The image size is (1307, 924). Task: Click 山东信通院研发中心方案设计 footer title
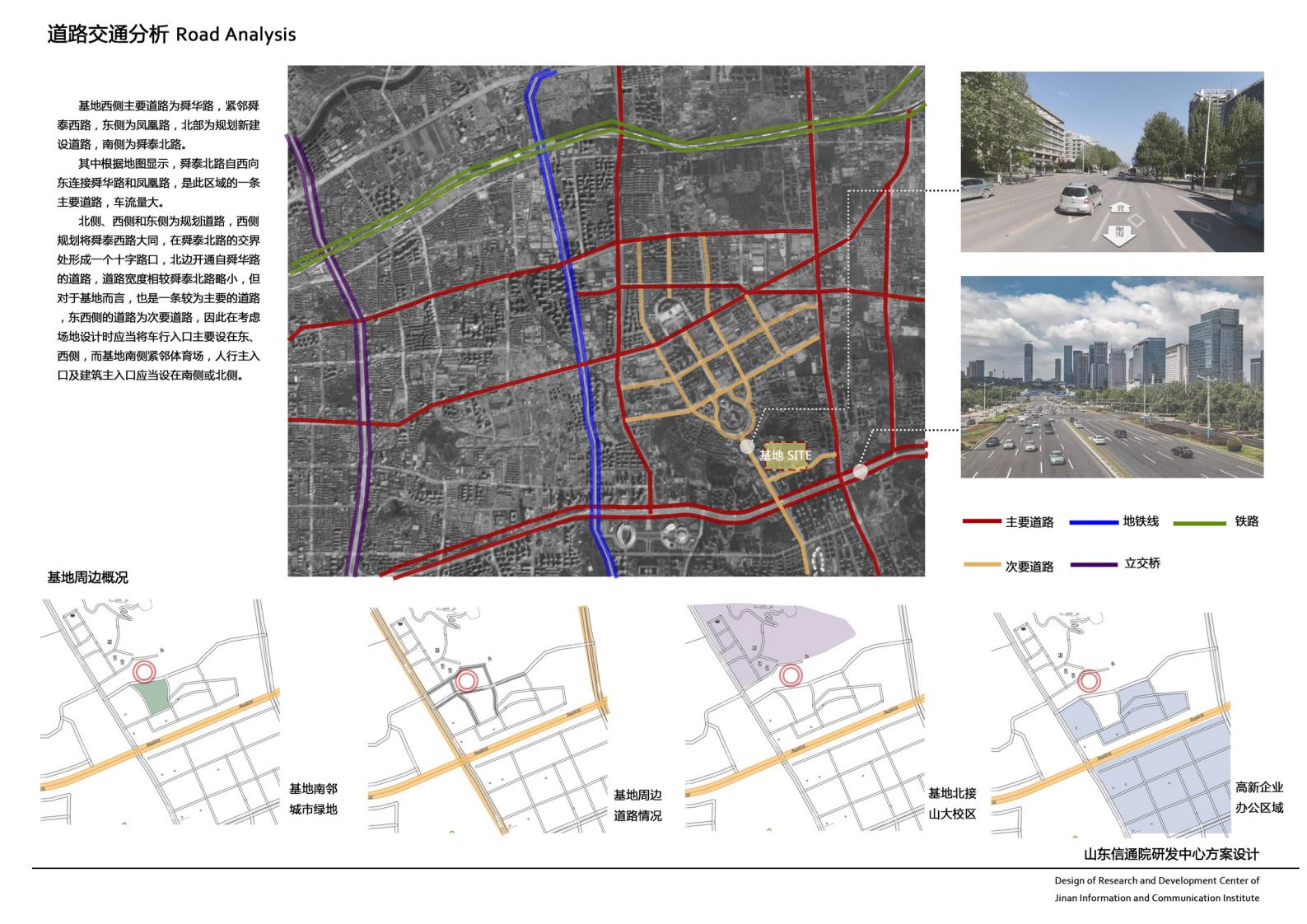1171,854
